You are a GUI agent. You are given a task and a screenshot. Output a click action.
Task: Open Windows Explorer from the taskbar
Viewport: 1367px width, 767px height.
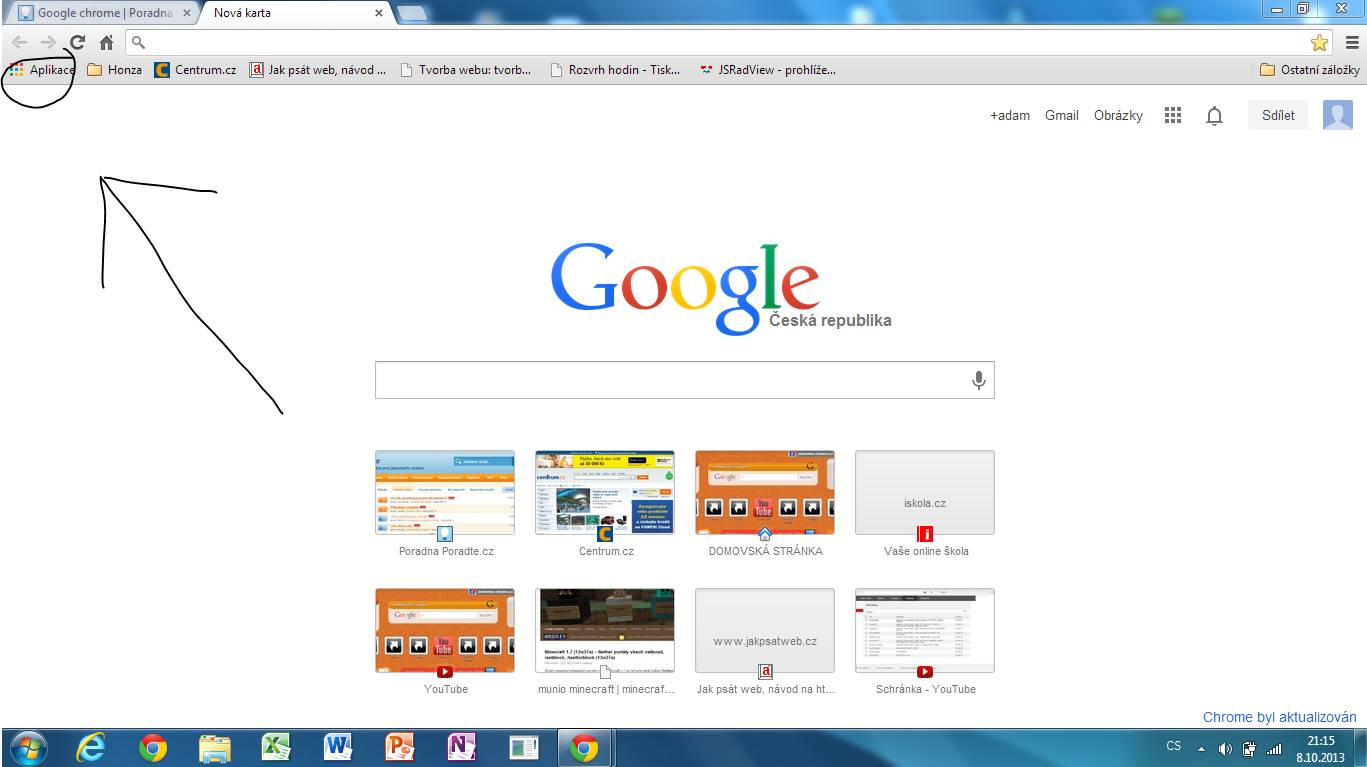[x=215, y=748]
